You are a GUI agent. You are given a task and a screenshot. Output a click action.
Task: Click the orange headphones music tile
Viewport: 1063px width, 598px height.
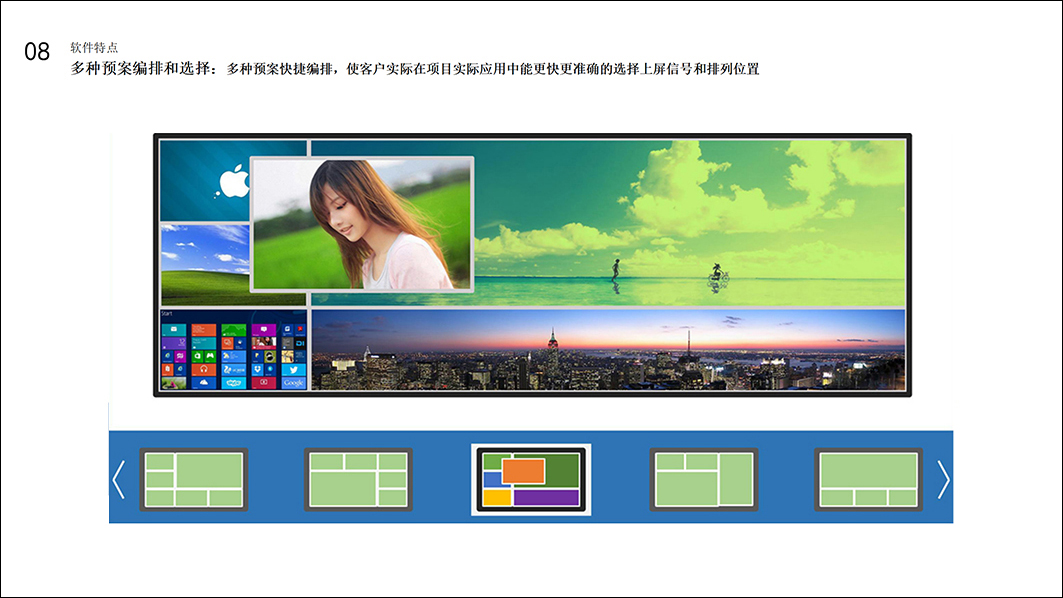click(203, 369)
